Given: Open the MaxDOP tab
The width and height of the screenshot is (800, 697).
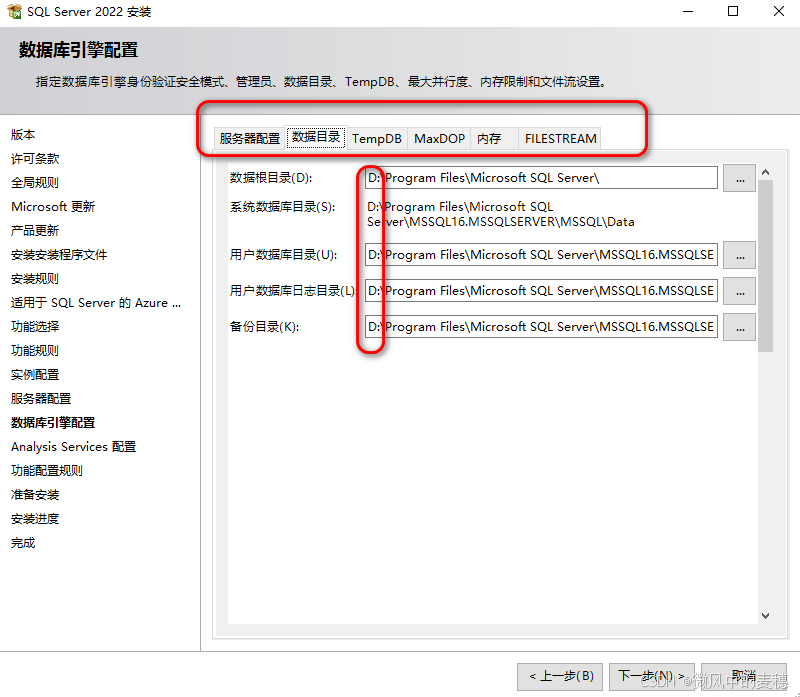Looking at the screenshot, I should tap(439, 138).
